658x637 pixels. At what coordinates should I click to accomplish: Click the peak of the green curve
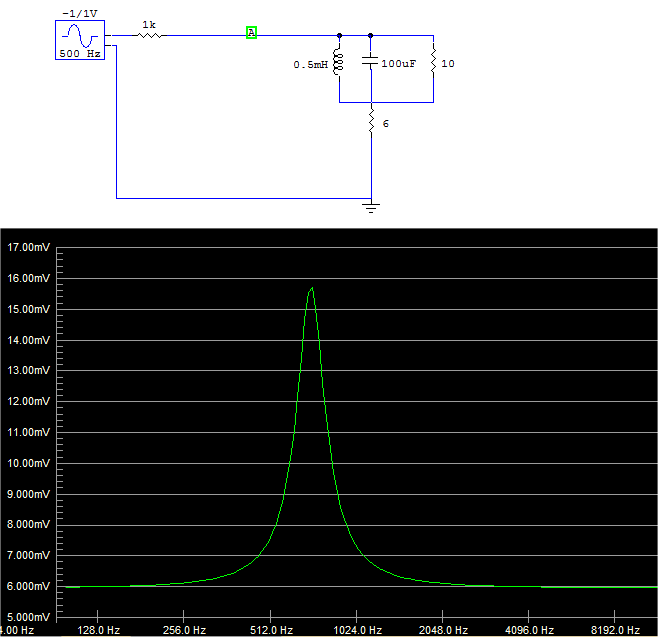click(312, 288)
